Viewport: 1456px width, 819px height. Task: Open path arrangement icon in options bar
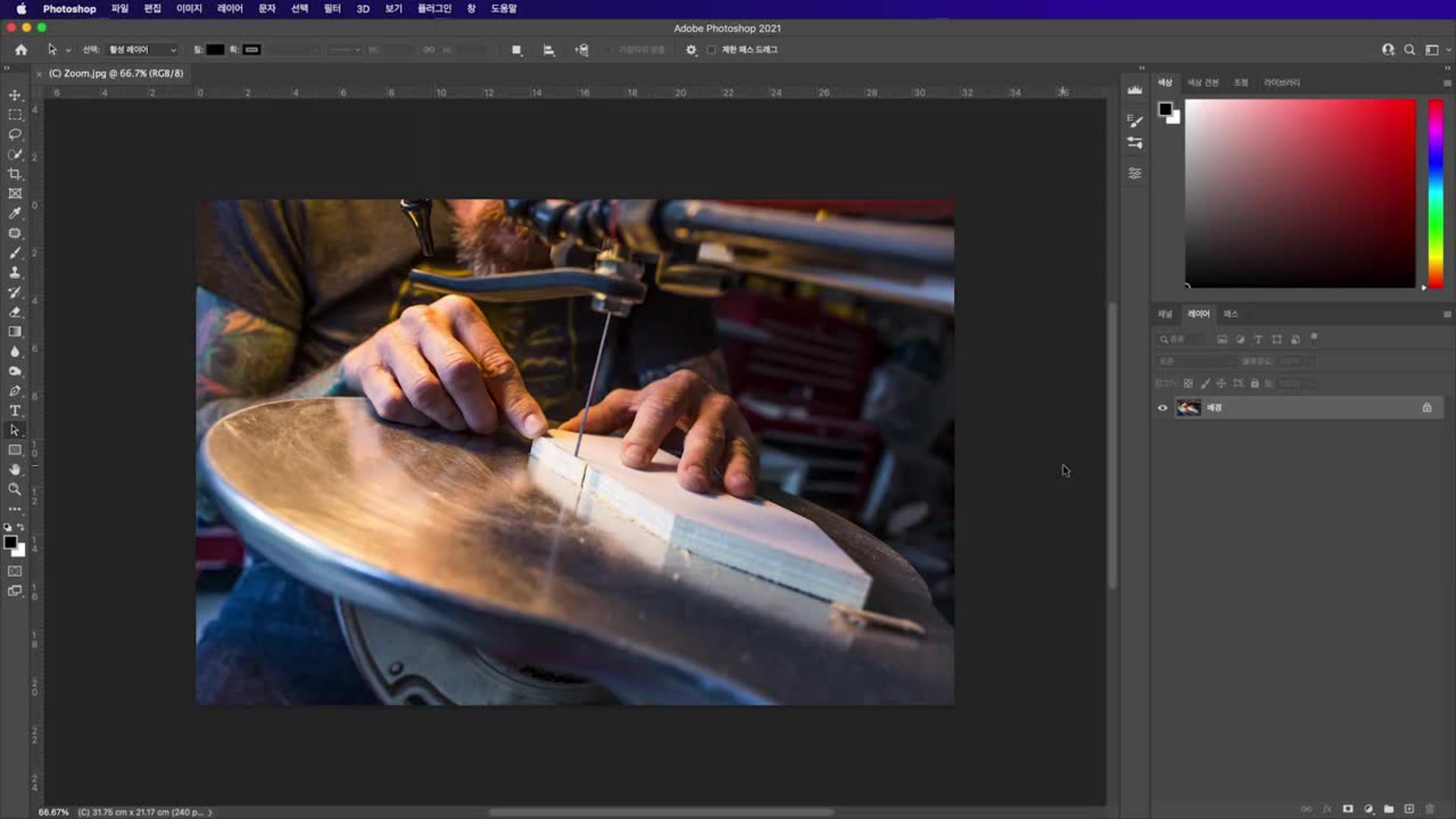[582, 50]
